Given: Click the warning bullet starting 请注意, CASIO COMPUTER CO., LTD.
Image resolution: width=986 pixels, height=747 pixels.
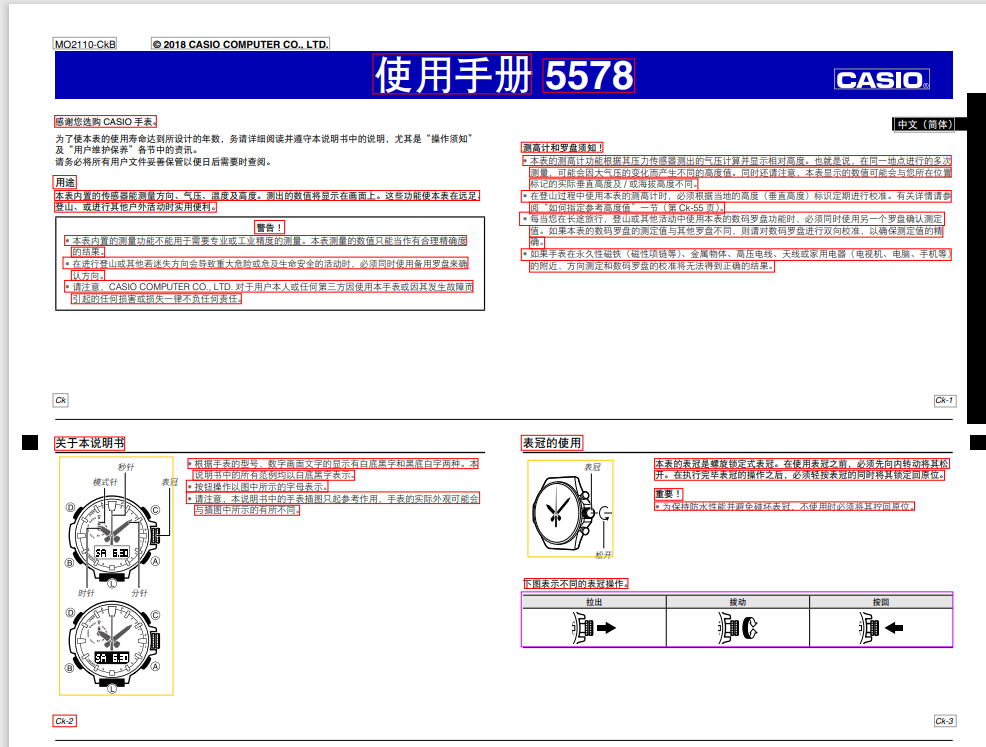Looking at the screenshot, I should [x=269, y=292].
